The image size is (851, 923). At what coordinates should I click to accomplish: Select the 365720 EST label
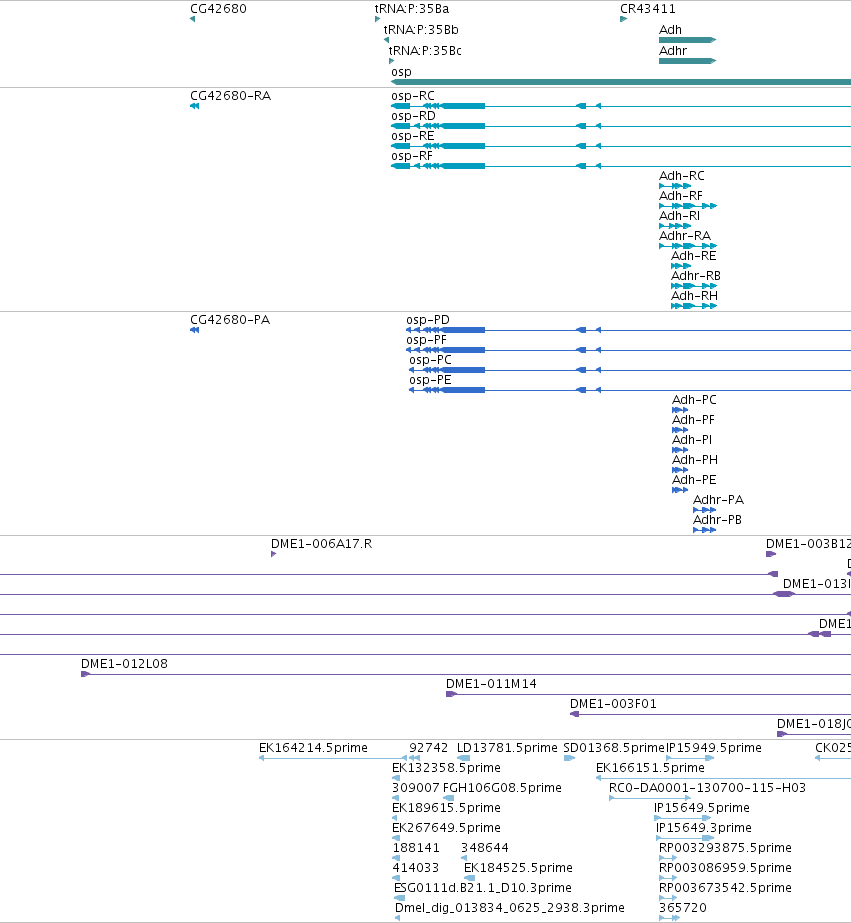coord(683,908)
